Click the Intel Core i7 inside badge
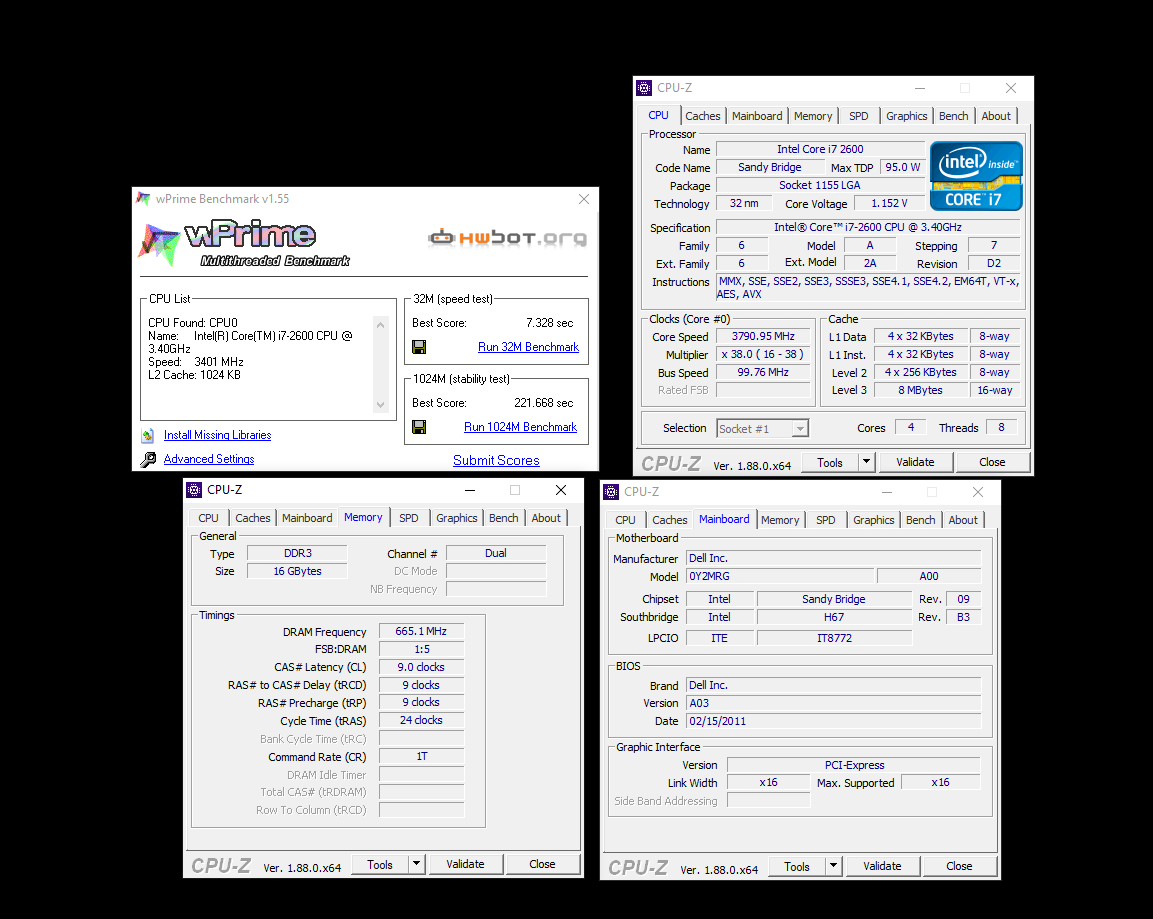Viewport: 1153px width, 919px height. [977, 176]
